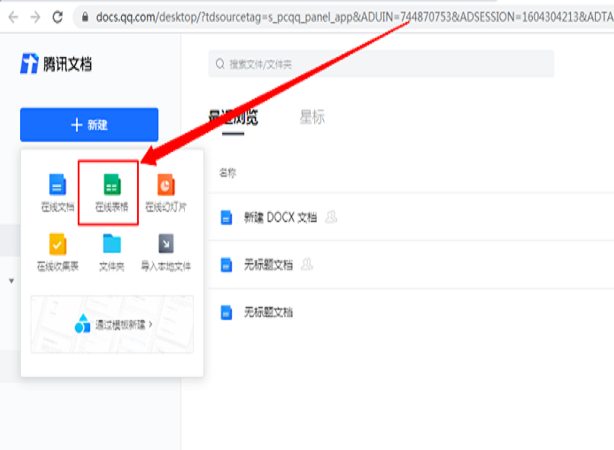The height and width of the screenshot is (450, 614).
Task: Switch to 最近浏览 tab
Action: (233, 117)
